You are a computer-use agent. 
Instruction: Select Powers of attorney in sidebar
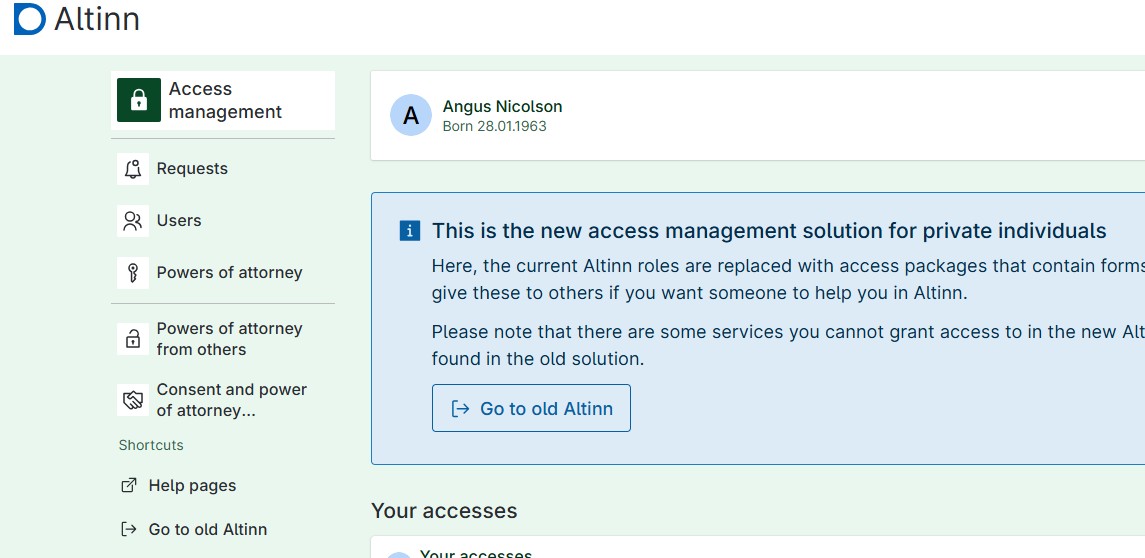click(x=223, y=272)
